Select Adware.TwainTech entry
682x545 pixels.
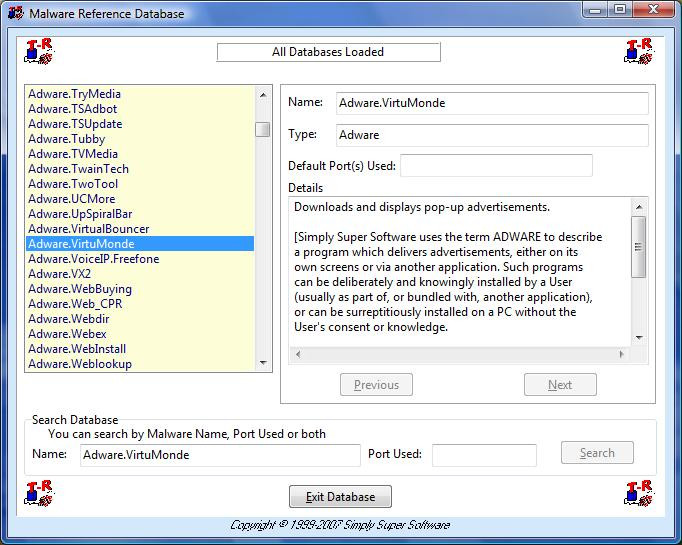(140, 169)
